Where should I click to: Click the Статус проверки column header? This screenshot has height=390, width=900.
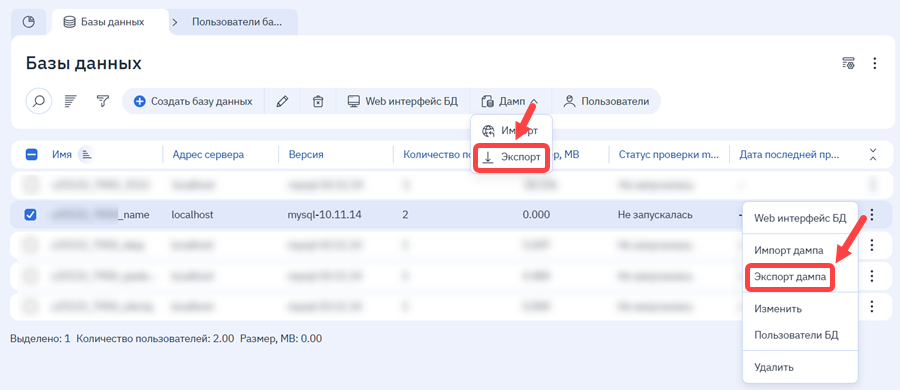(668, 155)
